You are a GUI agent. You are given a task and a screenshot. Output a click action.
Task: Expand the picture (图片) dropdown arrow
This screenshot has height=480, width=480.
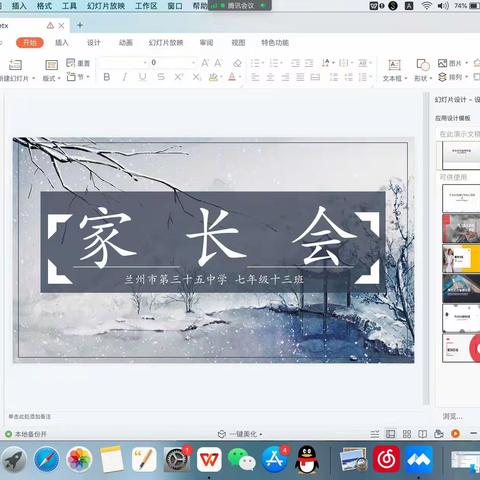click(x=466, y=63)
